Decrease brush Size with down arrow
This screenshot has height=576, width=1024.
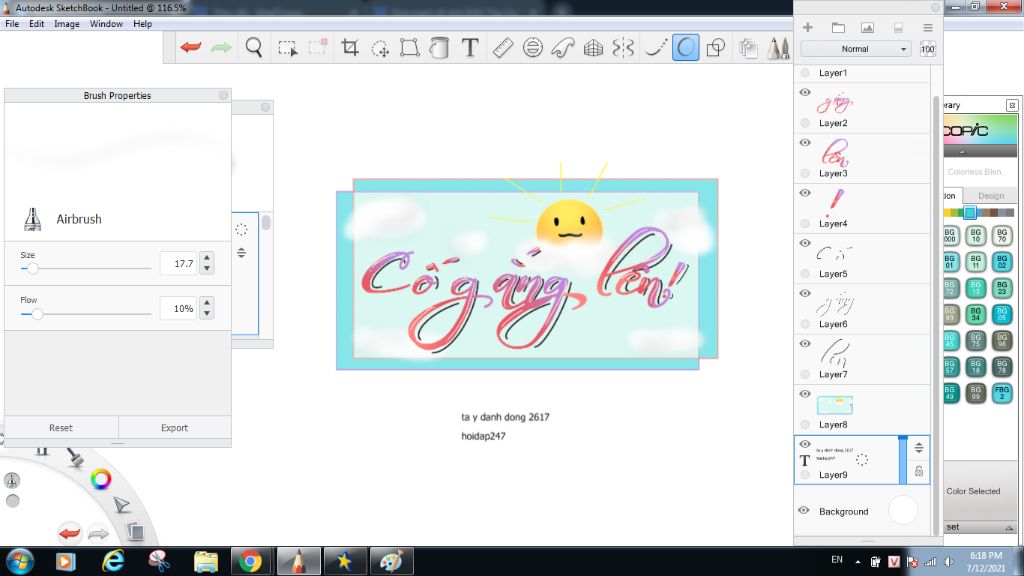(207, 268)
